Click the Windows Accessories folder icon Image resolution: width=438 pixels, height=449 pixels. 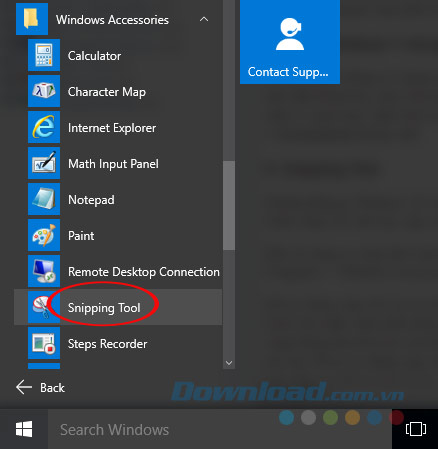pyautogui.click(x=32, y=19)
